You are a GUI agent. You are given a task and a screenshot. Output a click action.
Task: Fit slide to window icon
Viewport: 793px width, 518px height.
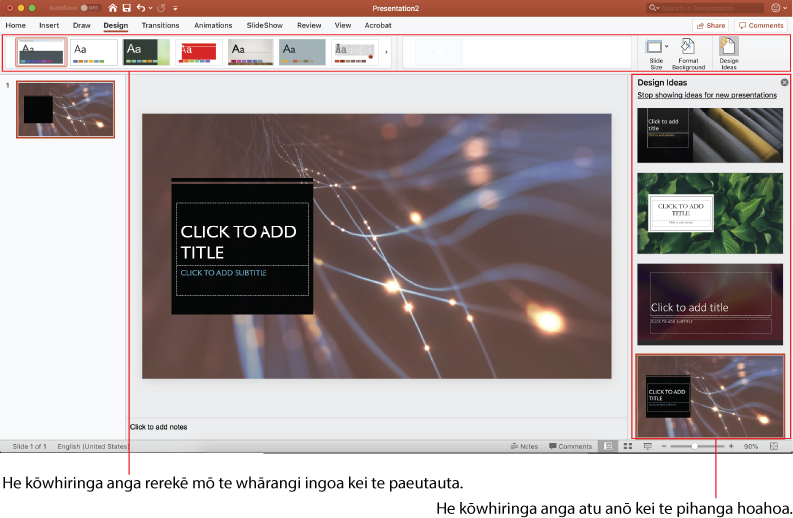click(x=774, y=446)
